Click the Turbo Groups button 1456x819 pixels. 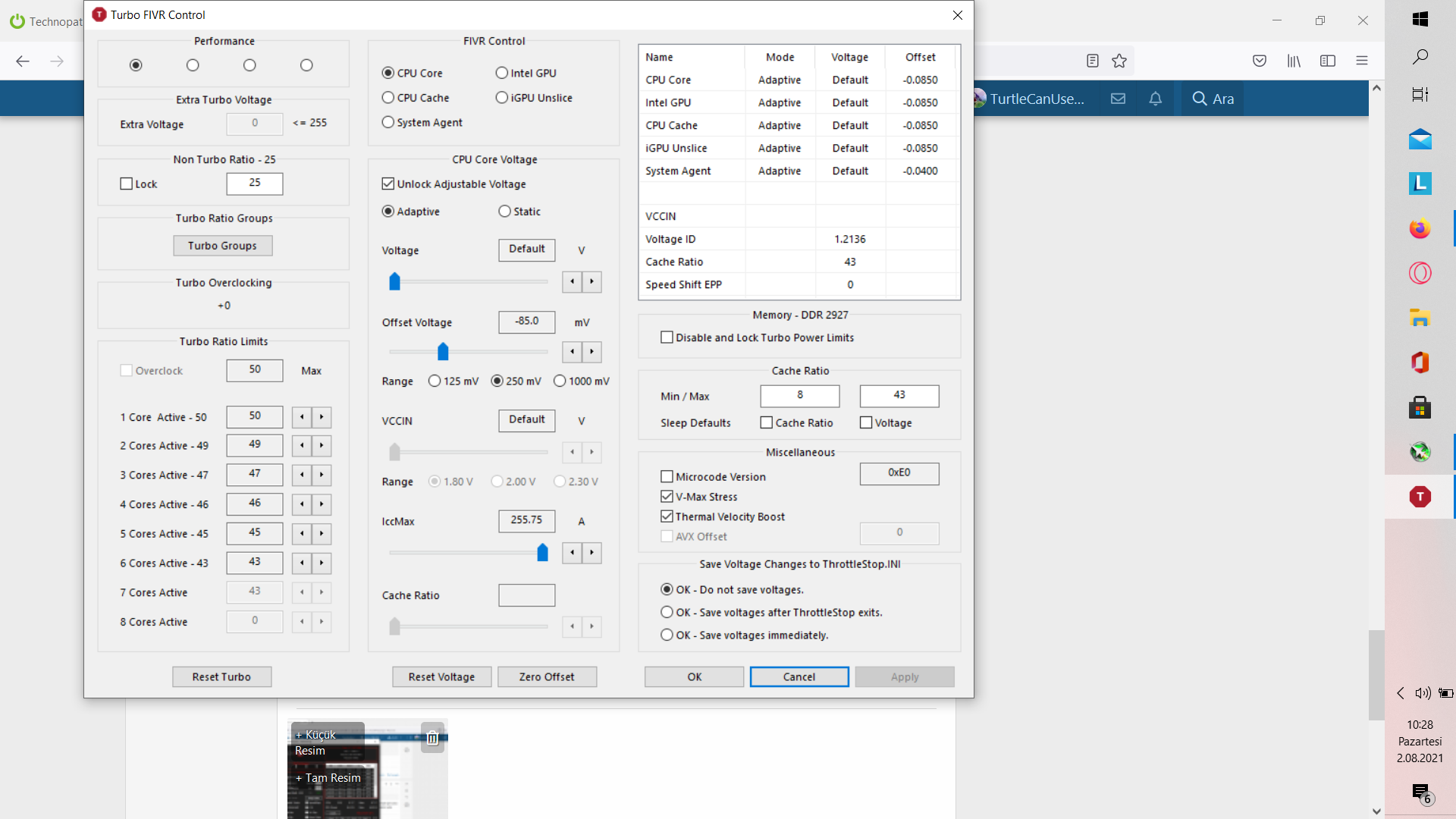pyautogui.click(x=222, y=246)
